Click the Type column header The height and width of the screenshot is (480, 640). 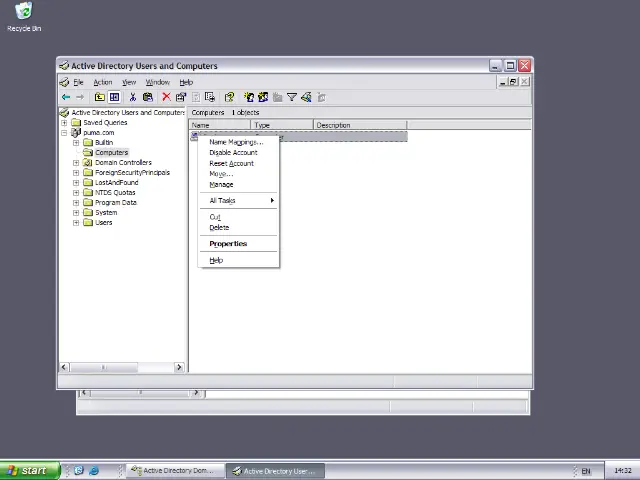pos(282,125)
